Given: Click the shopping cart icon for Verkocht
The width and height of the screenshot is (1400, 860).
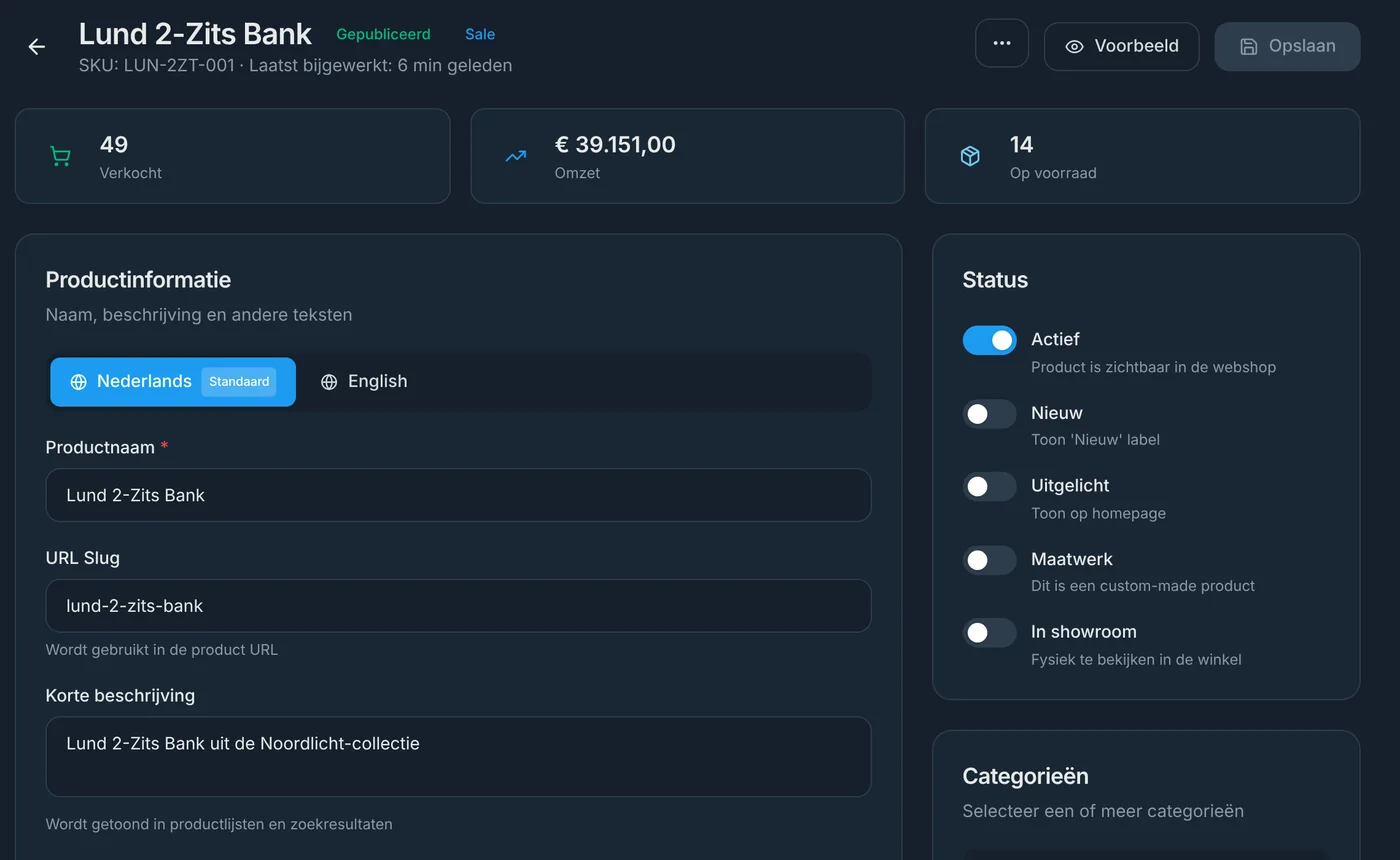Looking at the screenshot, I should [x=60, y=157].
